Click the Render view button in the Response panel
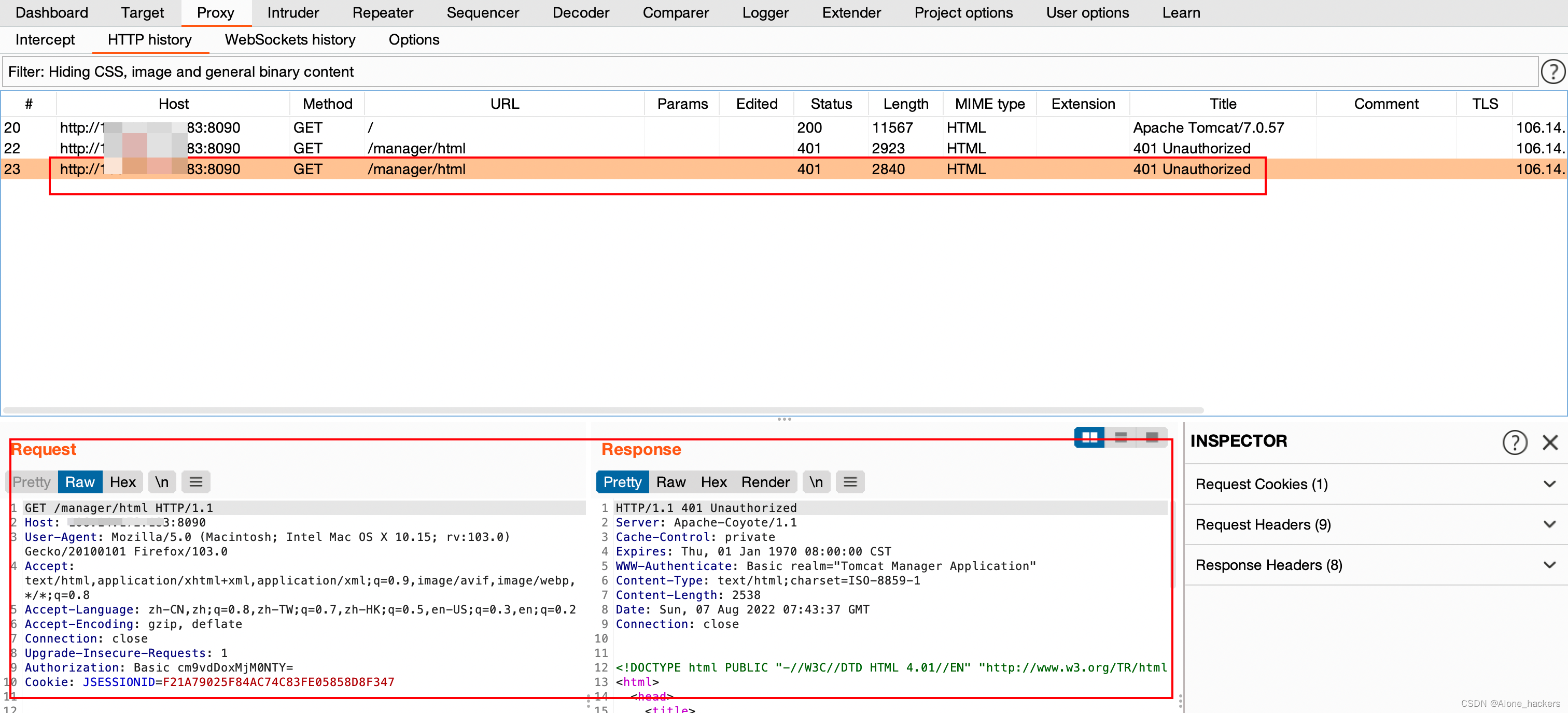Viewport: 1568px width, 713px height. 764,482
